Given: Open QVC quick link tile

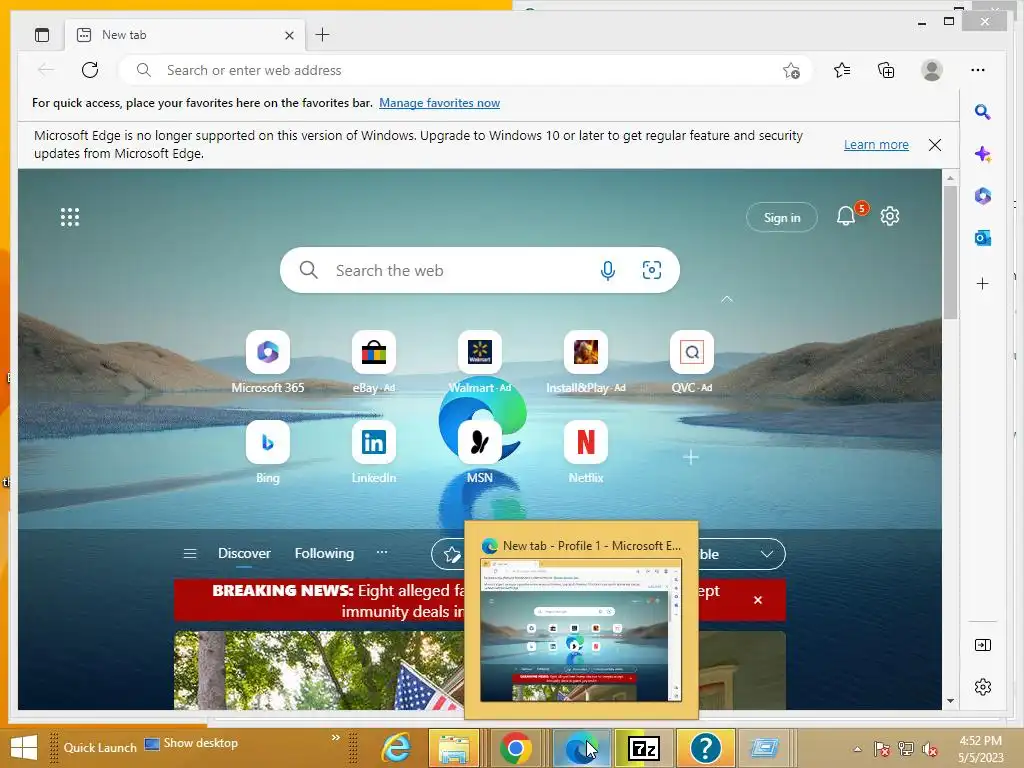Looking at the screenshot, I should (x=692, y=352).
